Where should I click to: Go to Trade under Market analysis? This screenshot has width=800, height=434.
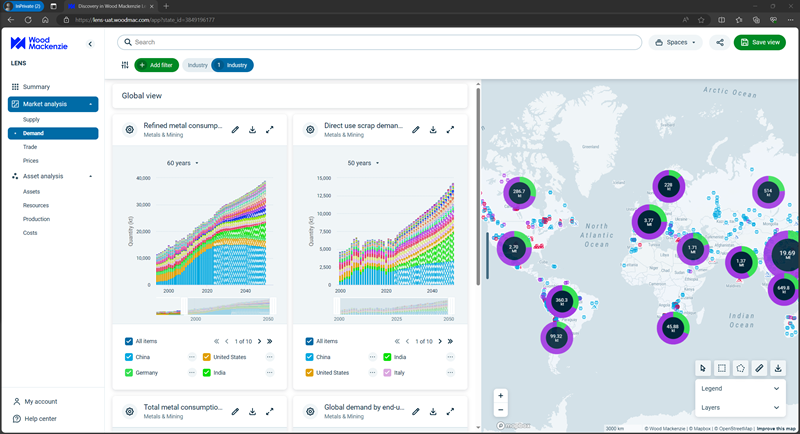click(x=30, y=147)
